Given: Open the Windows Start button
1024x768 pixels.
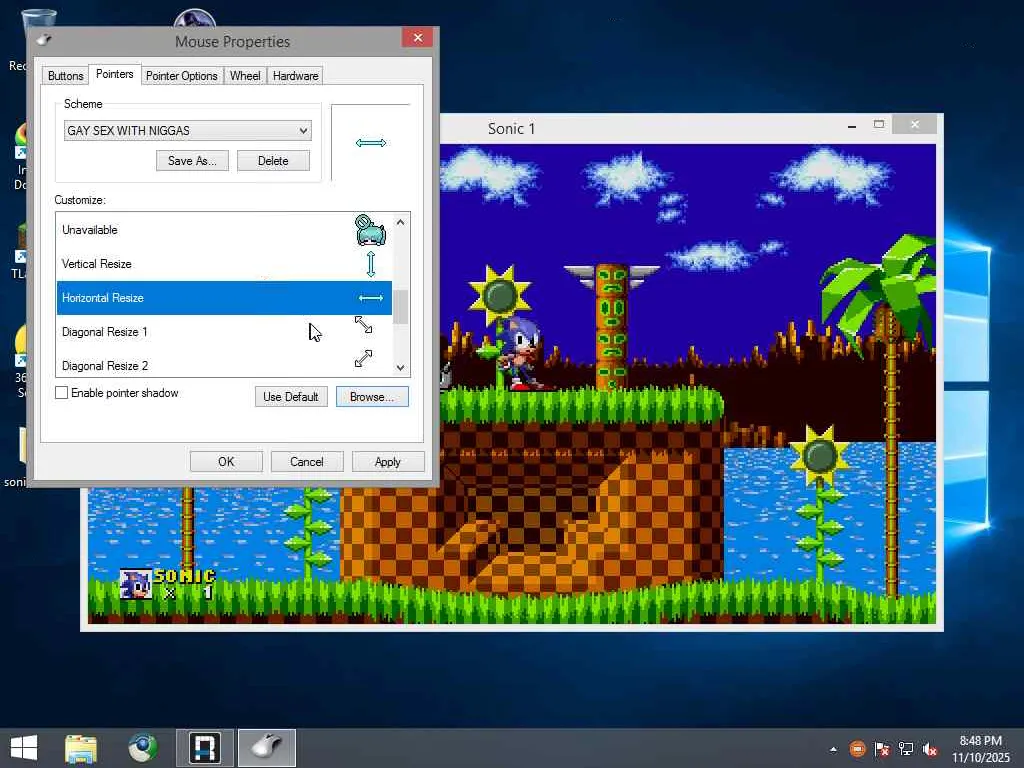Looking at the screenshot, I should click(24, 748).
